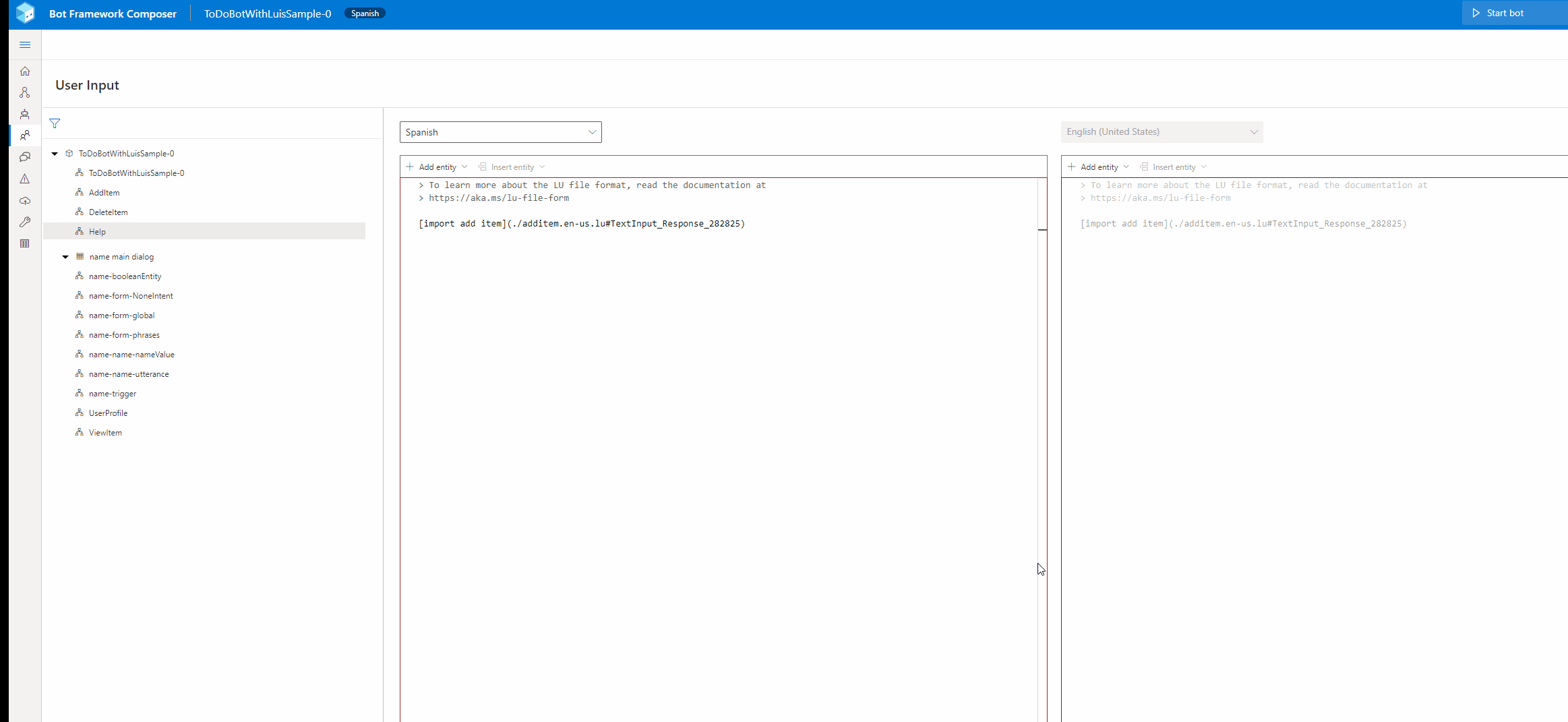This screenshot has height=722, width=1568.
Task: Expand Insert entity chevron in Spanish editor
Action: point(542,167)
